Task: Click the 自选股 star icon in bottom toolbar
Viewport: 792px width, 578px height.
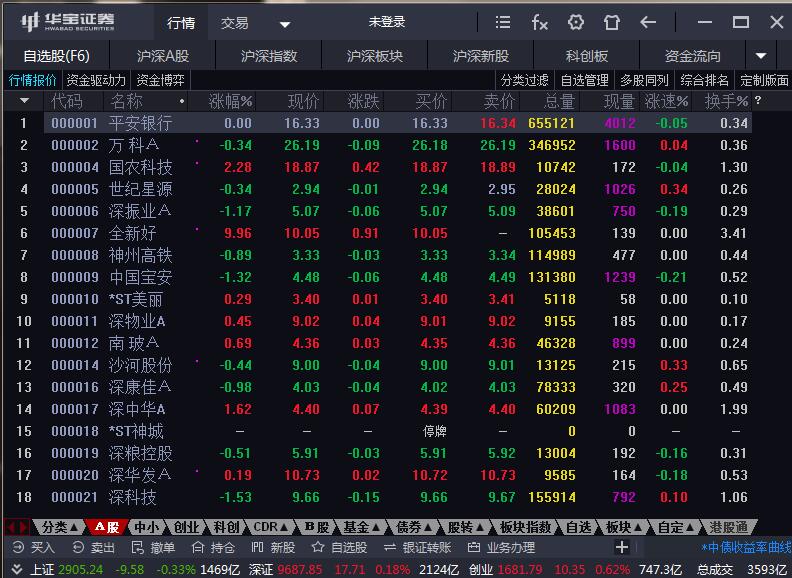Action: [339, 547]
